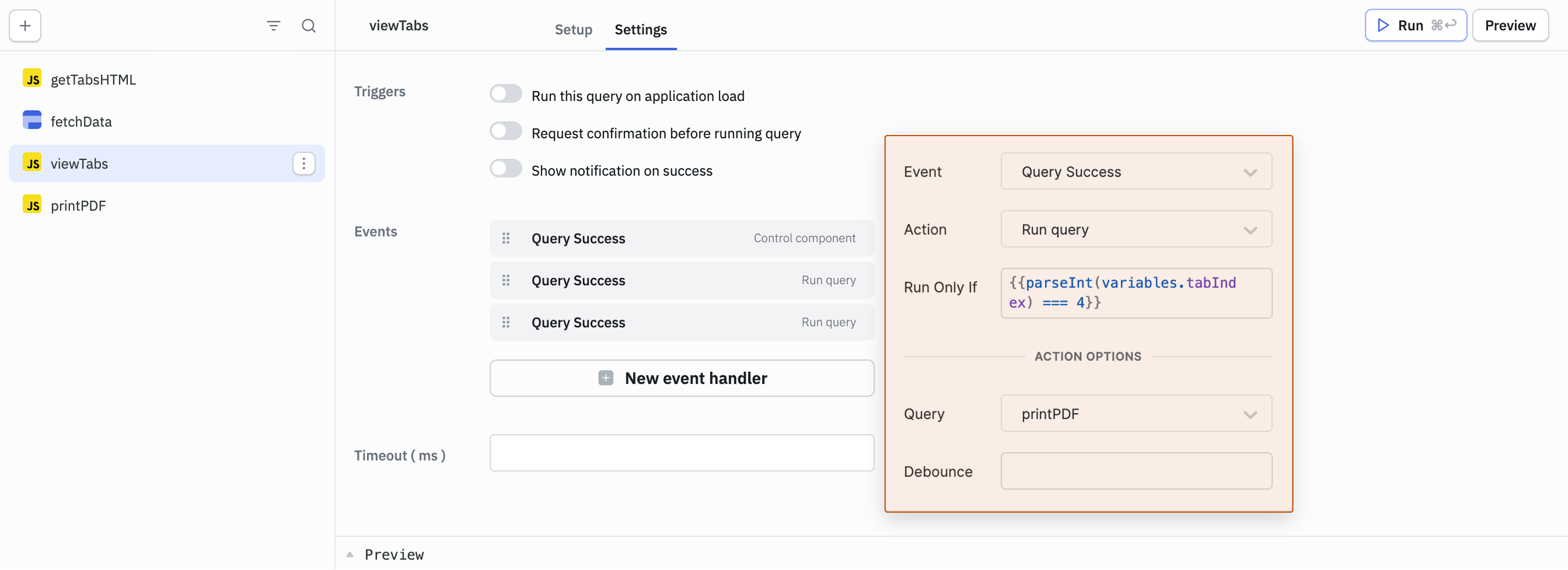The width and height of the screenshot is (1568, 570).
Task: Click the JS icon beside getTabsHTML
Action: (x=32, y=79)
